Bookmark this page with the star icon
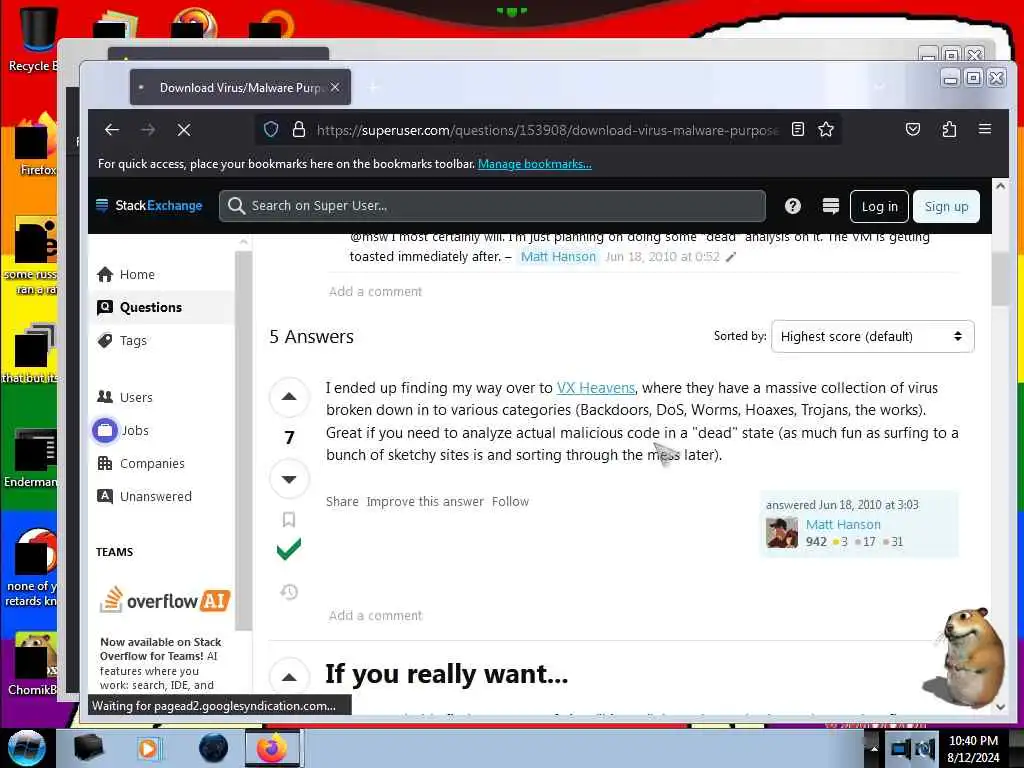 826,129
